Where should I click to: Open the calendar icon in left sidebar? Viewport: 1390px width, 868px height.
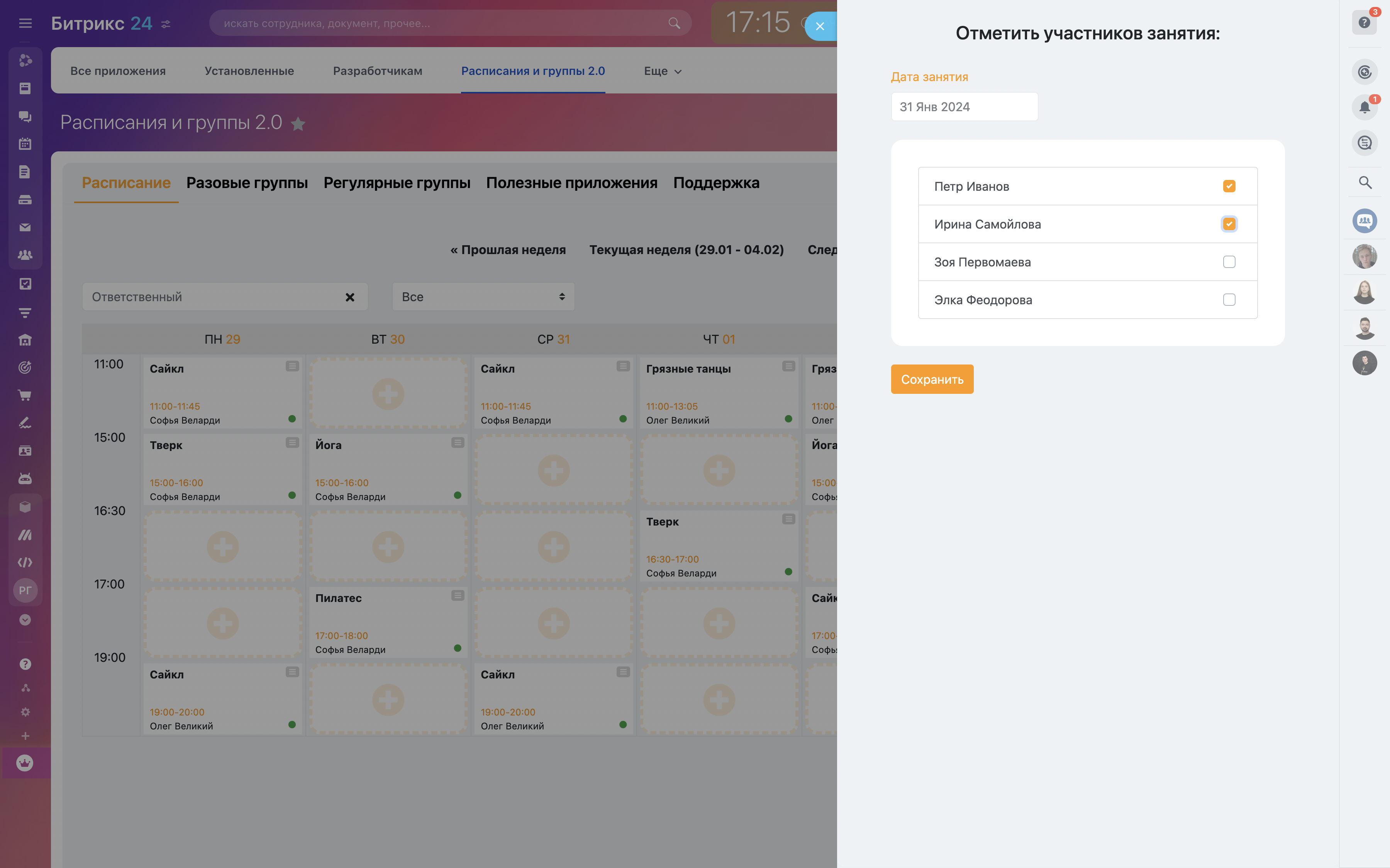(x=25, y=144)
